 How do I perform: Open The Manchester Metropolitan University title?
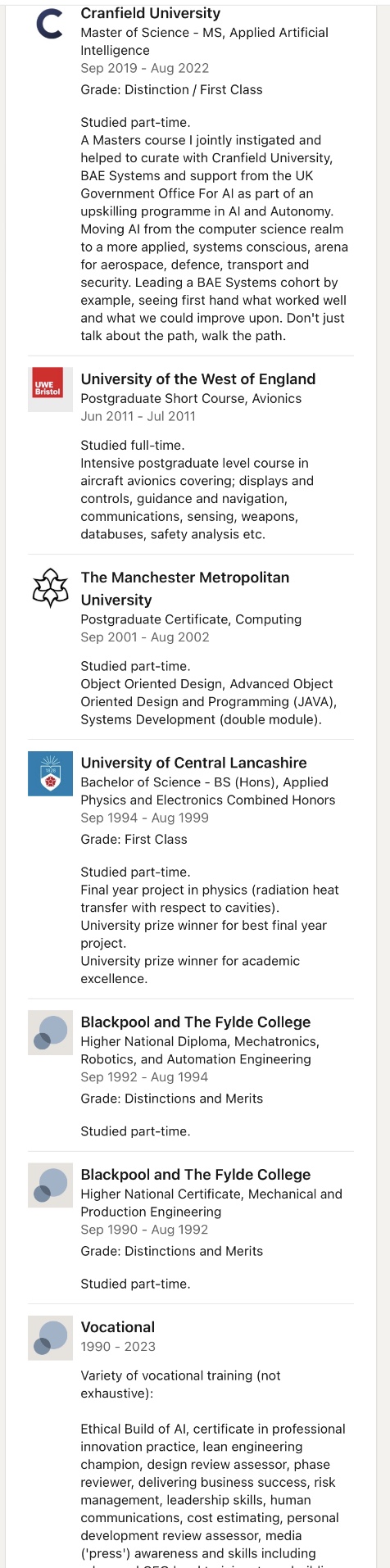coord(185,588)
